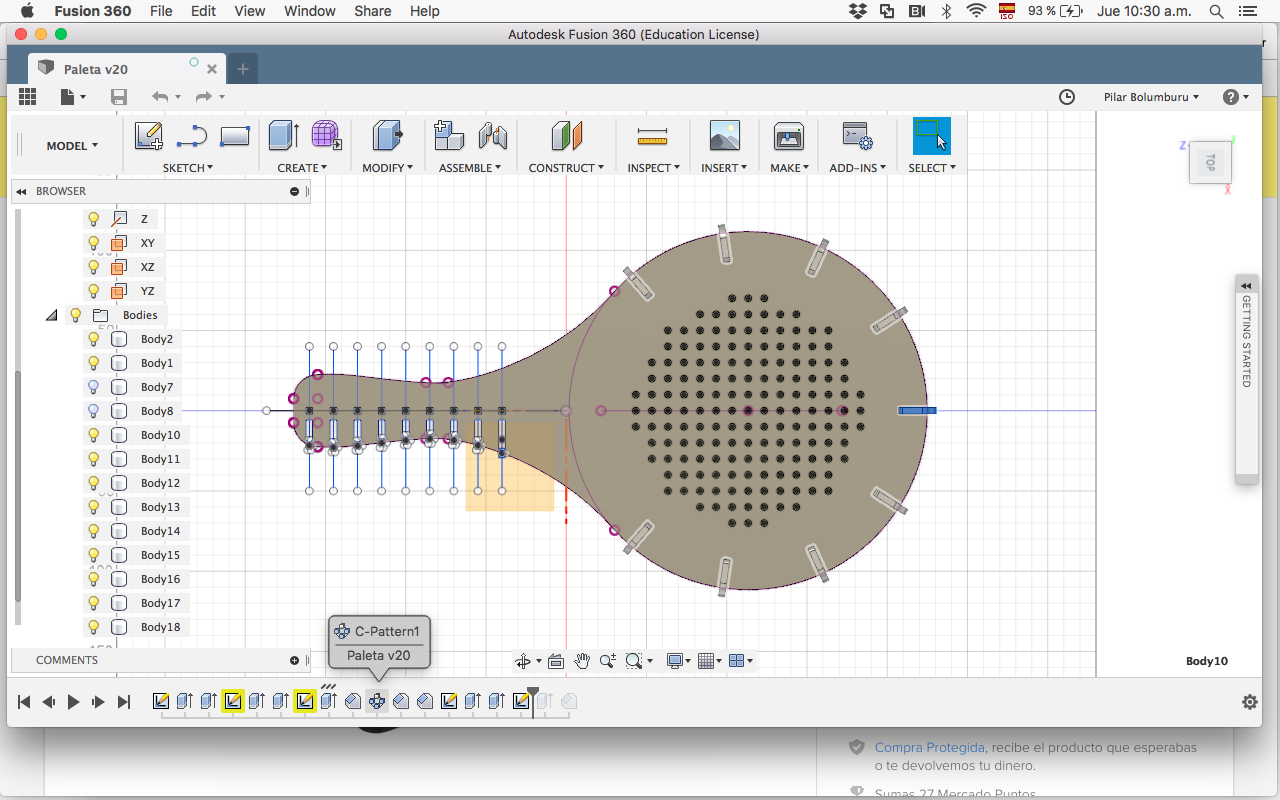Click the Zoom Window magnifier icon
Image resolution: width=1280 pixels, height=800 pixels.
[x=633, y=661]
